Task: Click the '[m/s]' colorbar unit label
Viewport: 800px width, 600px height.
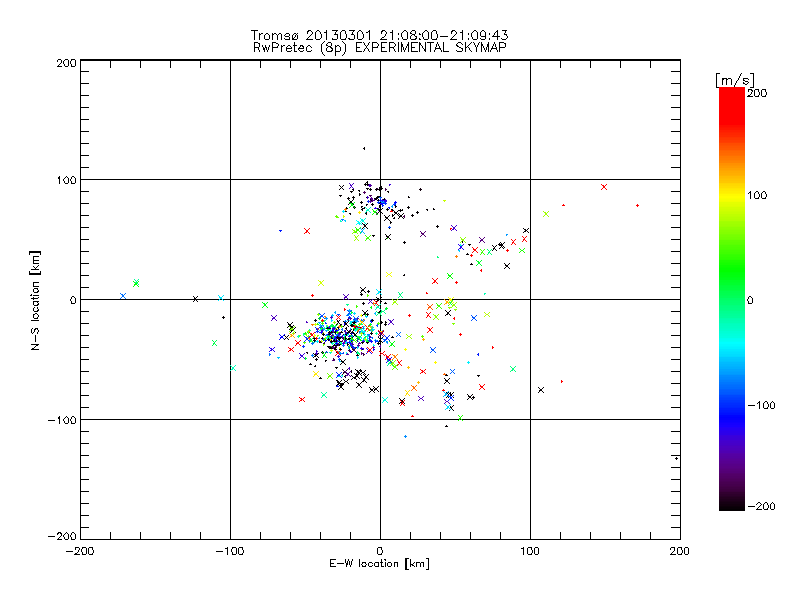Action: [735, 80]
